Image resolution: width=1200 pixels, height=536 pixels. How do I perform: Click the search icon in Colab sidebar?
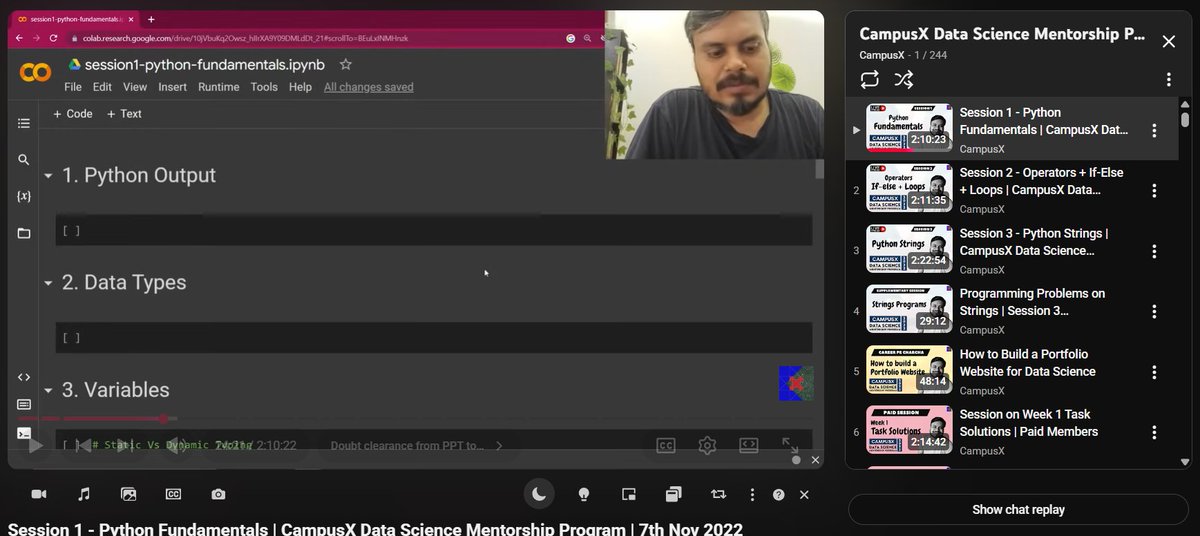pyautogui.click(x=24, y=159)
